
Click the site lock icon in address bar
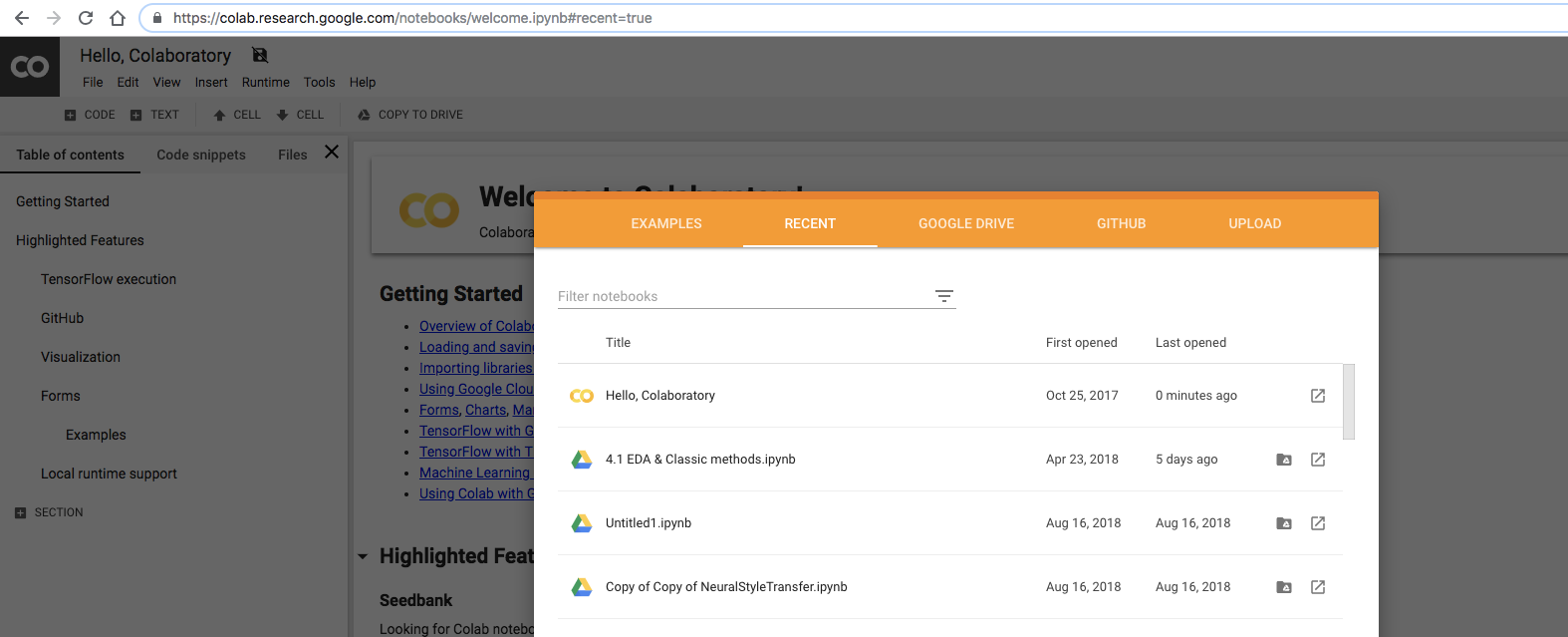click(x=157, y=18)
